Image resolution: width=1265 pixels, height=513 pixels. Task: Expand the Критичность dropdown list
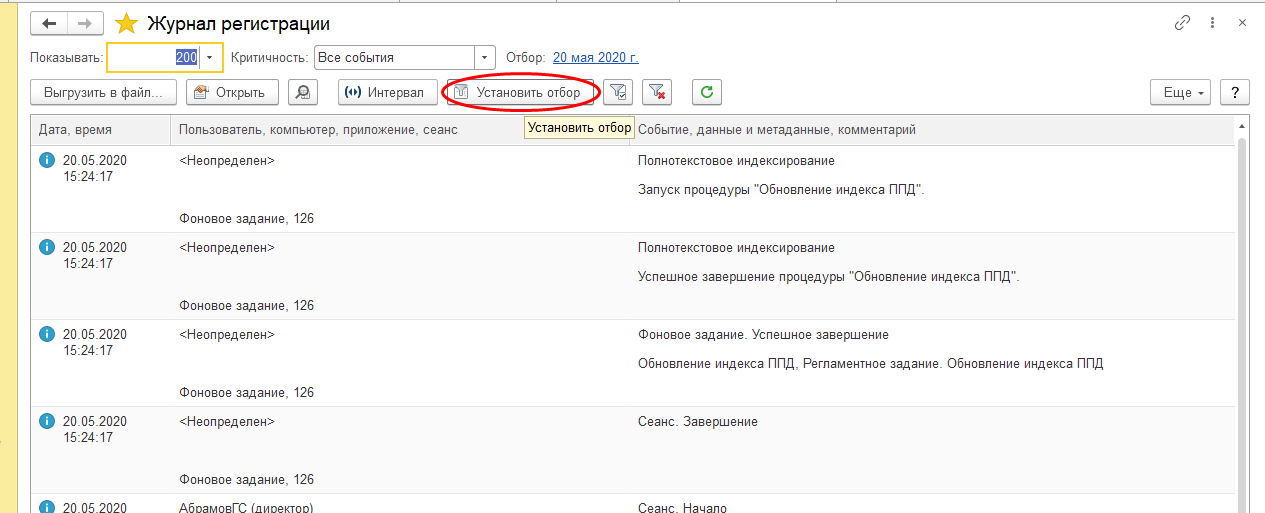coord(484,58)
